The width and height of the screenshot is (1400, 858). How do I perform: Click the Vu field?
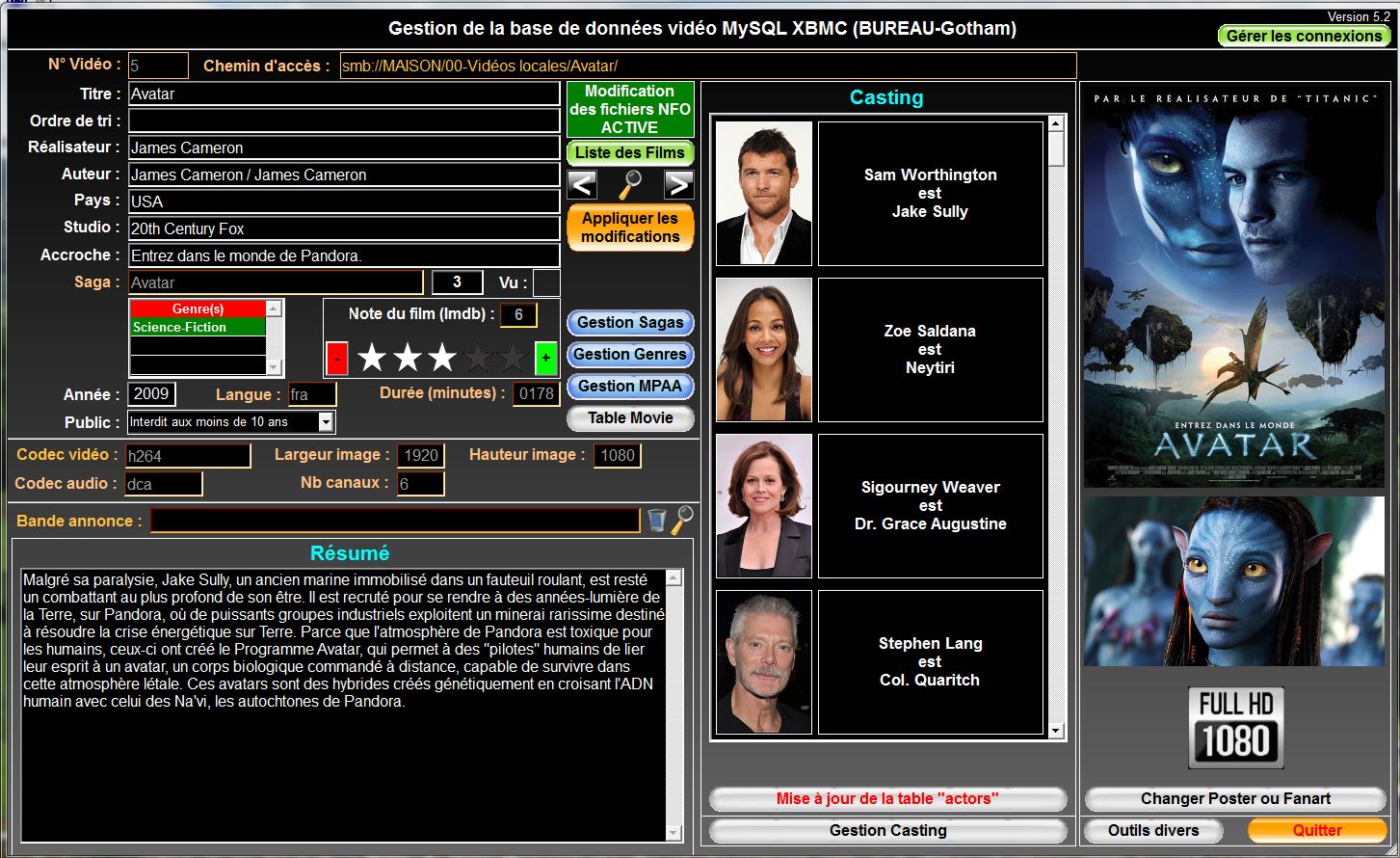pos(546,282)
